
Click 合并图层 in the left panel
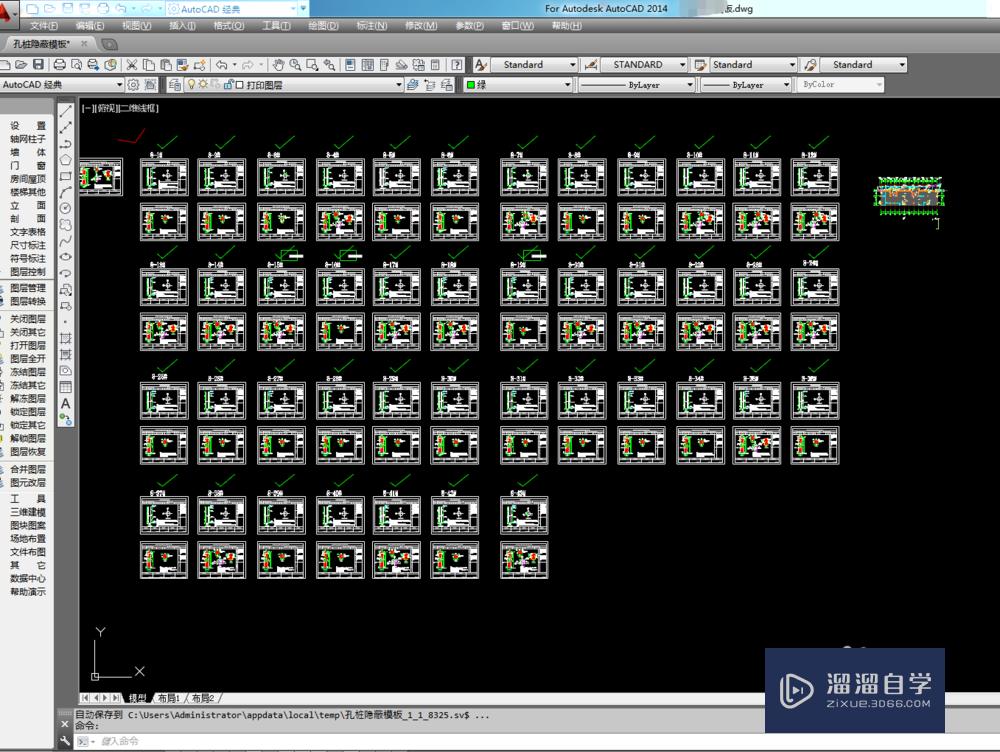(27, 469)
